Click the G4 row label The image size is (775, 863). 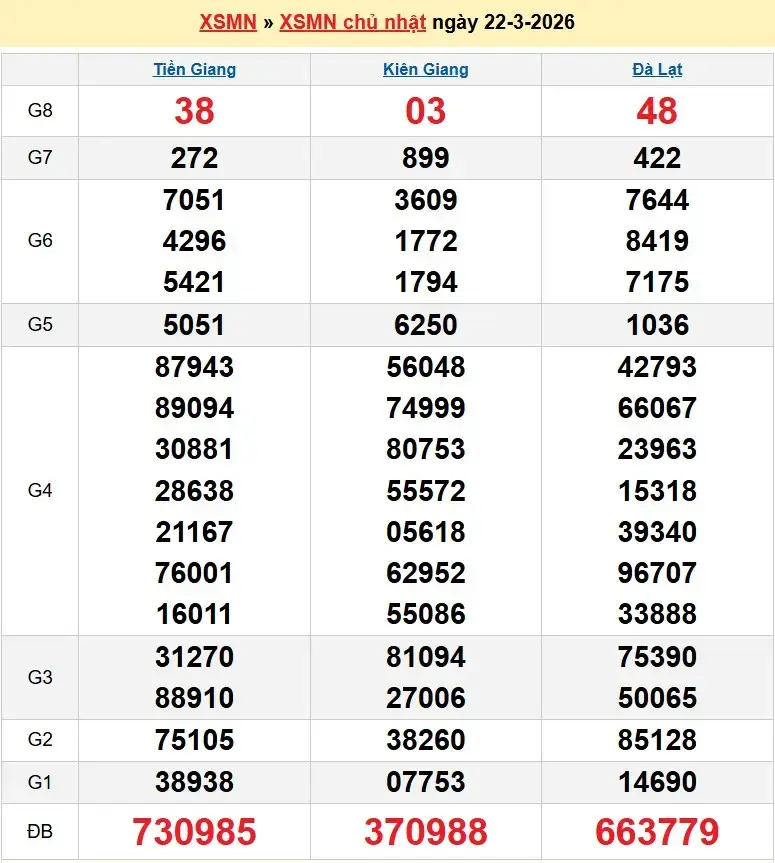coord(40,490)
